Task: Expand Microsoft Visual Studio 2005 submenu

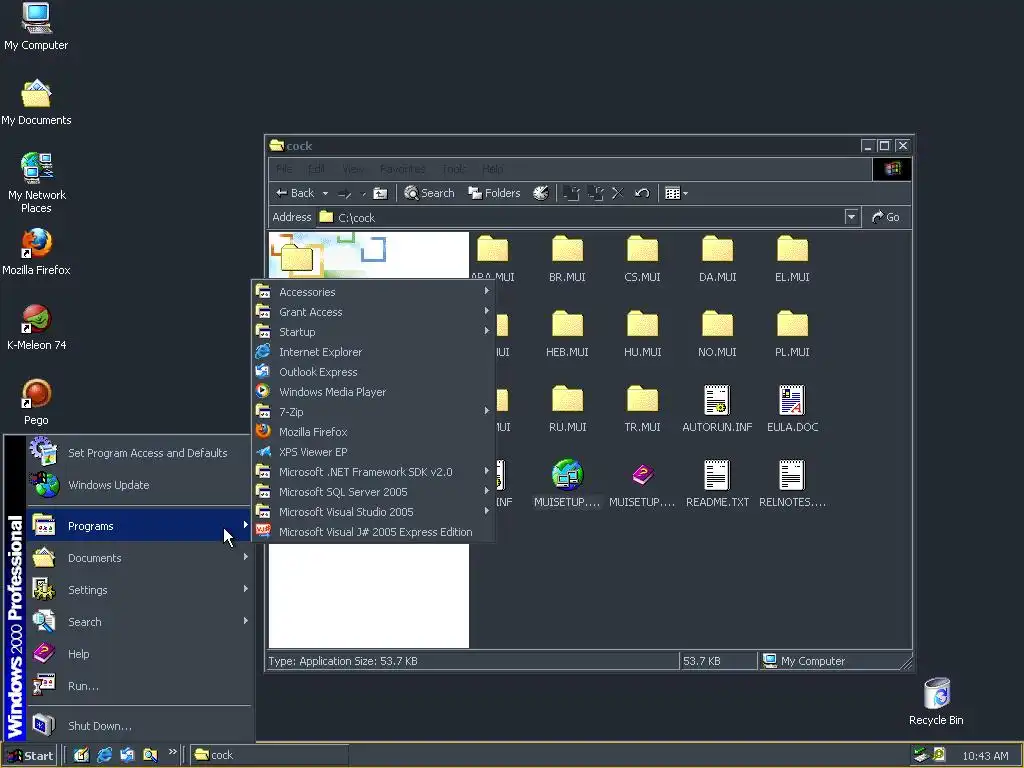Action: [374, 512]
